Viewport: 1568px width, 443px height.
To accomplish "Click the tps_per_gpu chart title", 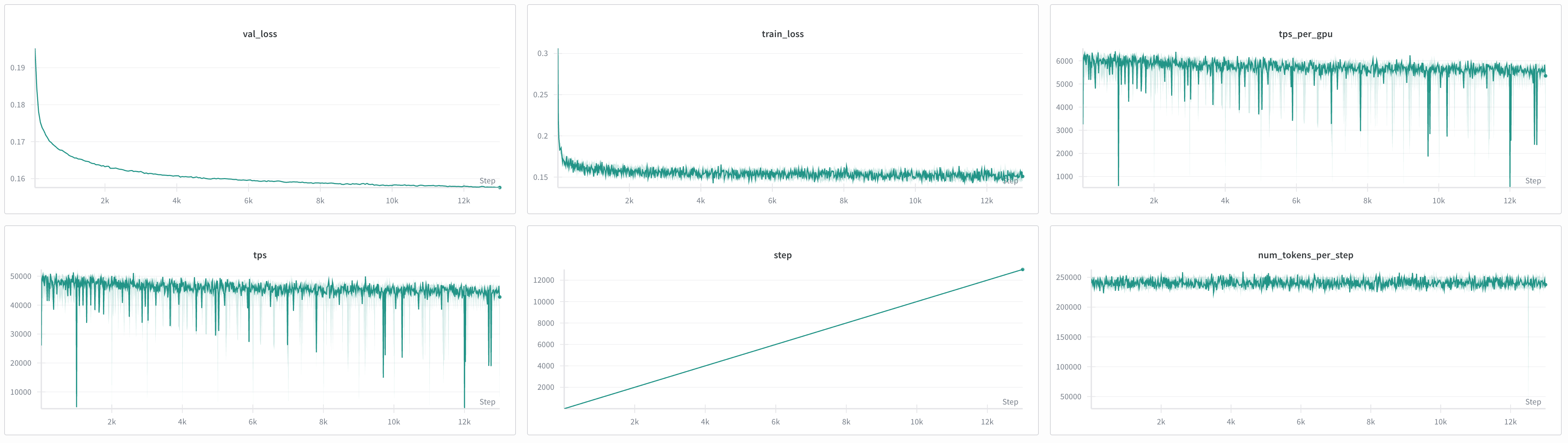I will (x=1305, y=34).
